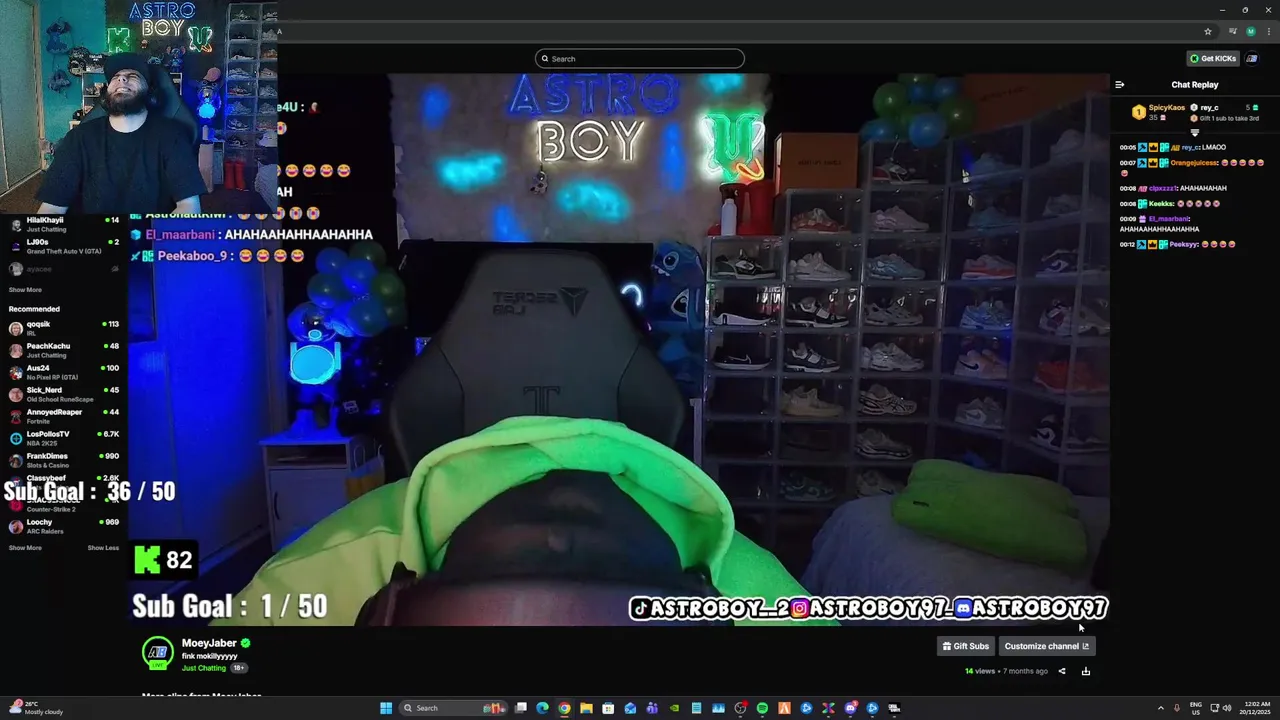This screenshot has height=720, width=1280.
Task: Open Google Chrome from taskbar
Action: tap(564, 708)
